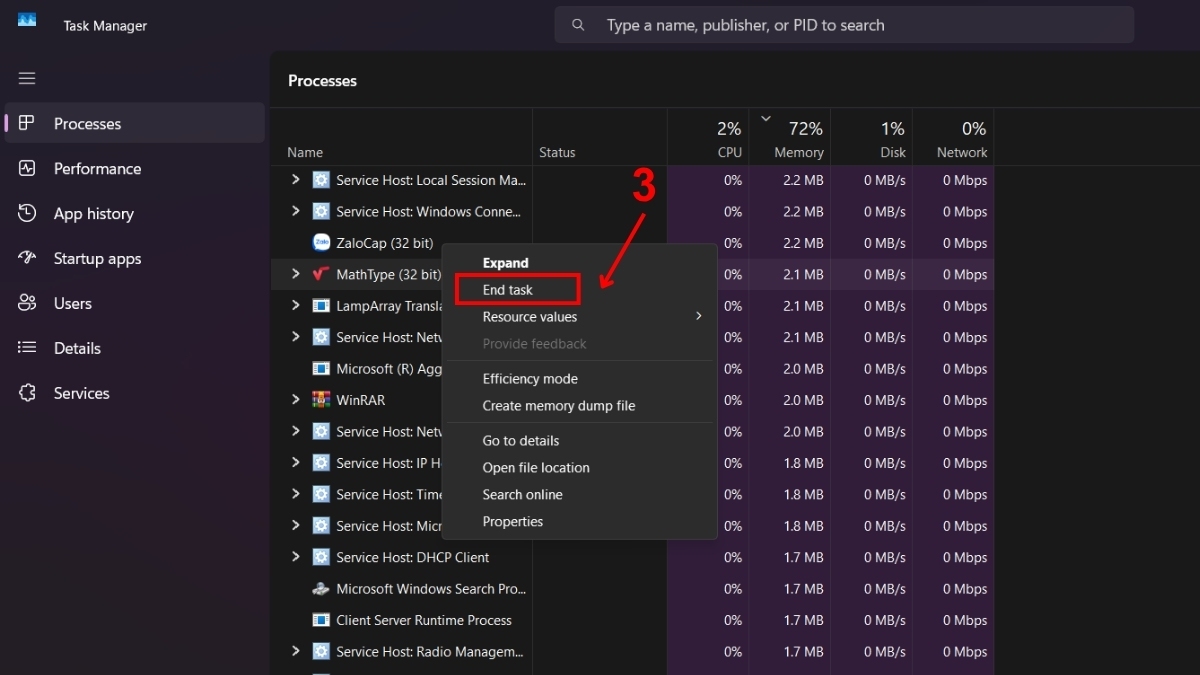1200x675 pixels.
Task: Click the Task Manager app icon
Action: pos(27,20)
